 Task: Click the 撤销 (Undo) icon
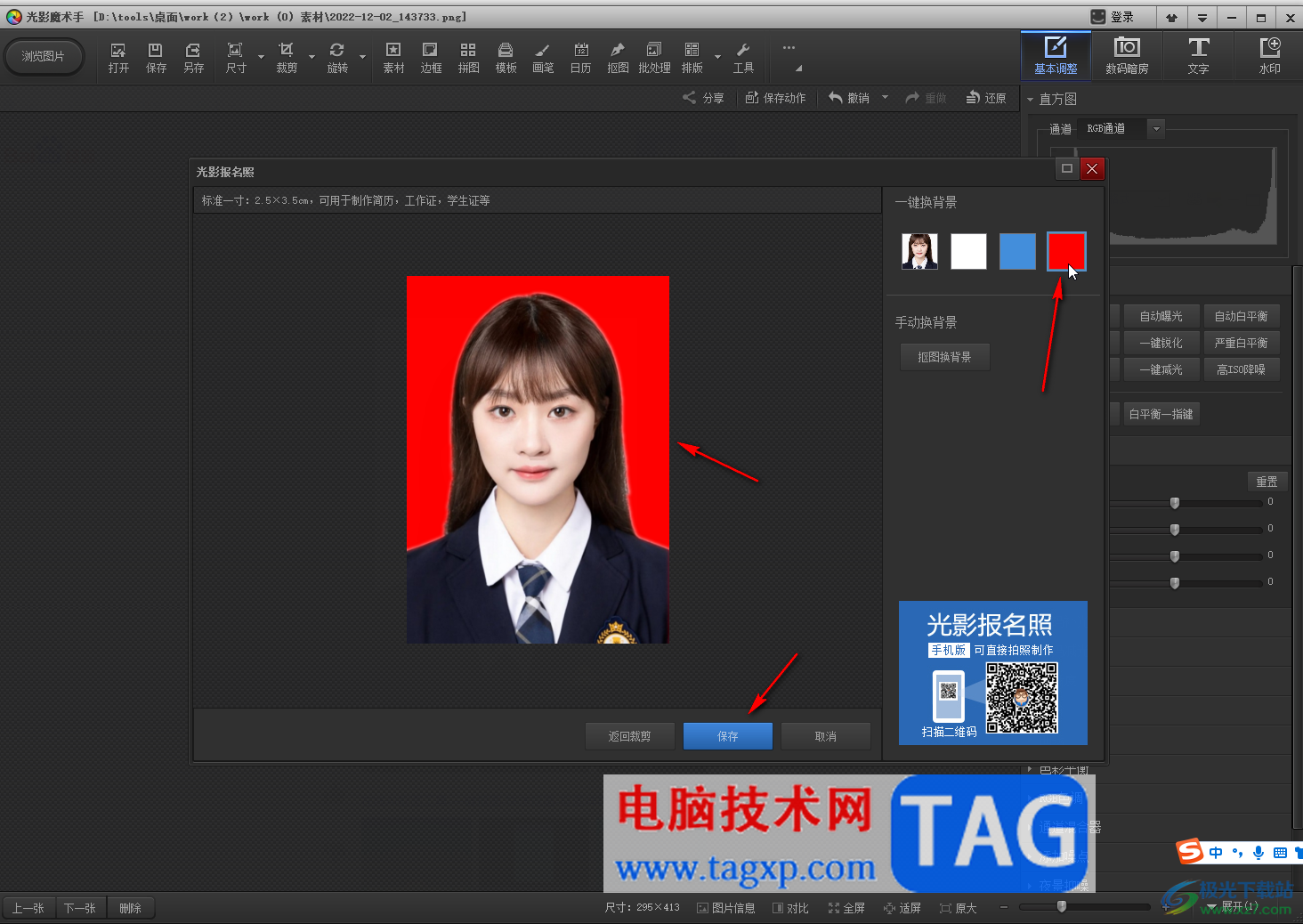coord(849,98)
